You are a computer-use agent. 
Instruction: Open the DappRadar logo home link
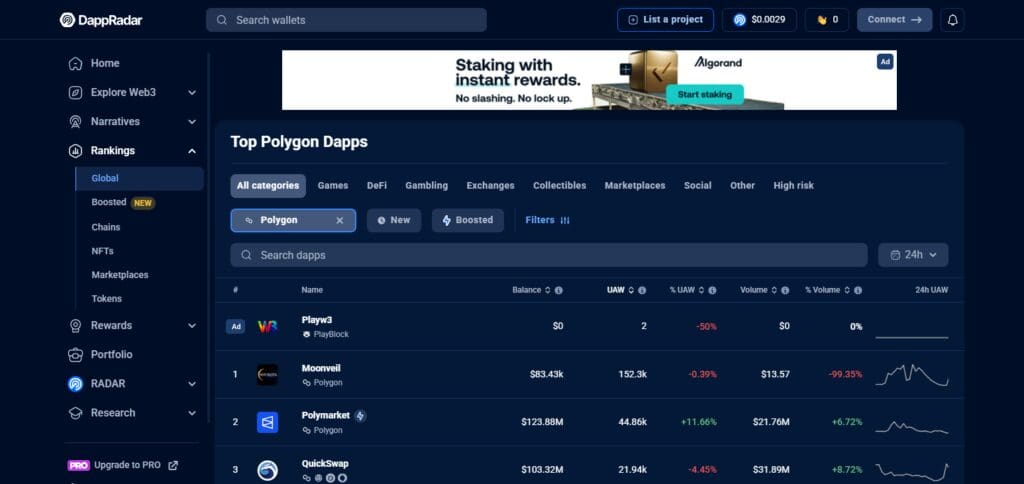tap(101, 20)
